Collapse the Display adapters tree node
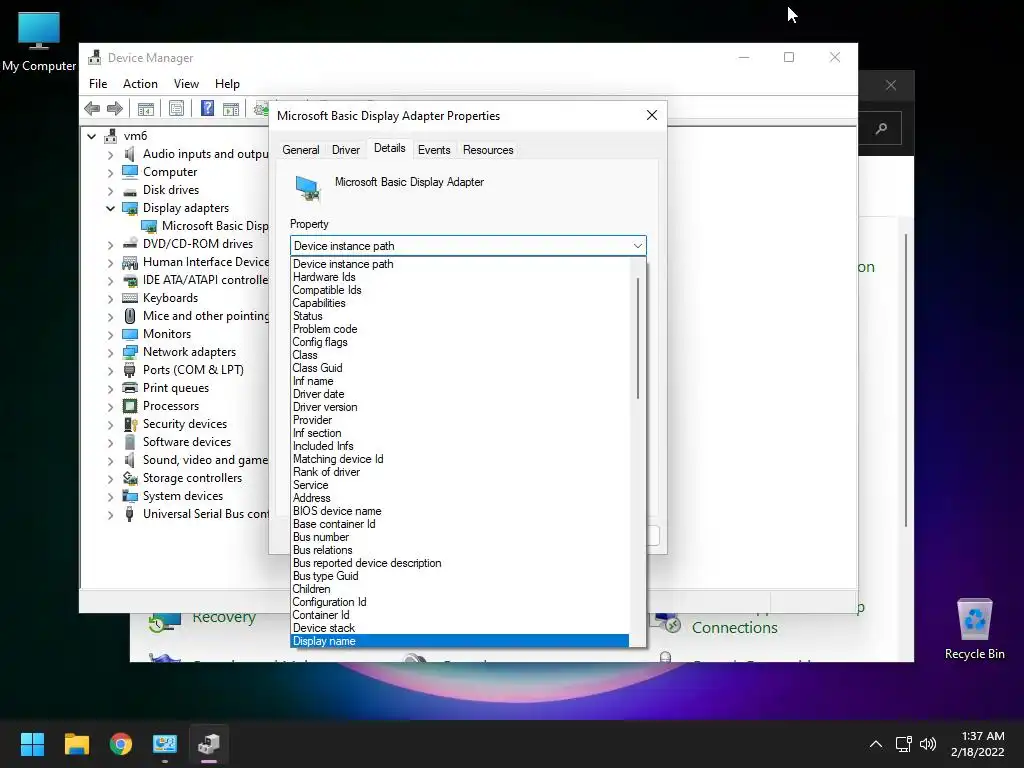1024x768 pixels. point(110,208)
